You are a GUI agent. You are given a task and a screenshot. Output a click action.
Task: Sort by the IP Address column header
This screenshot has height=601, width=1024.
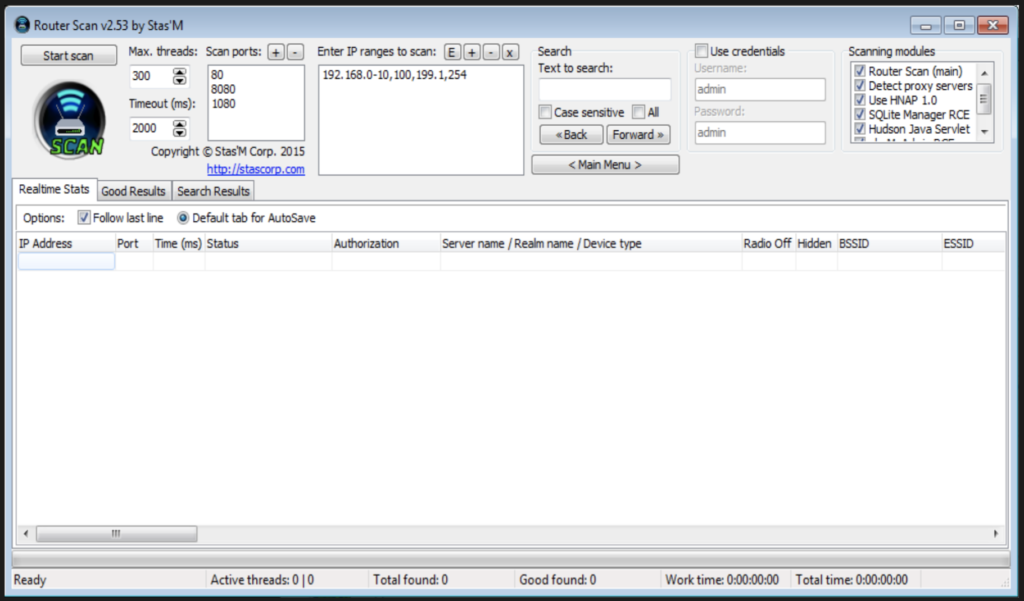pyautogui.click(x=66, y=244)
